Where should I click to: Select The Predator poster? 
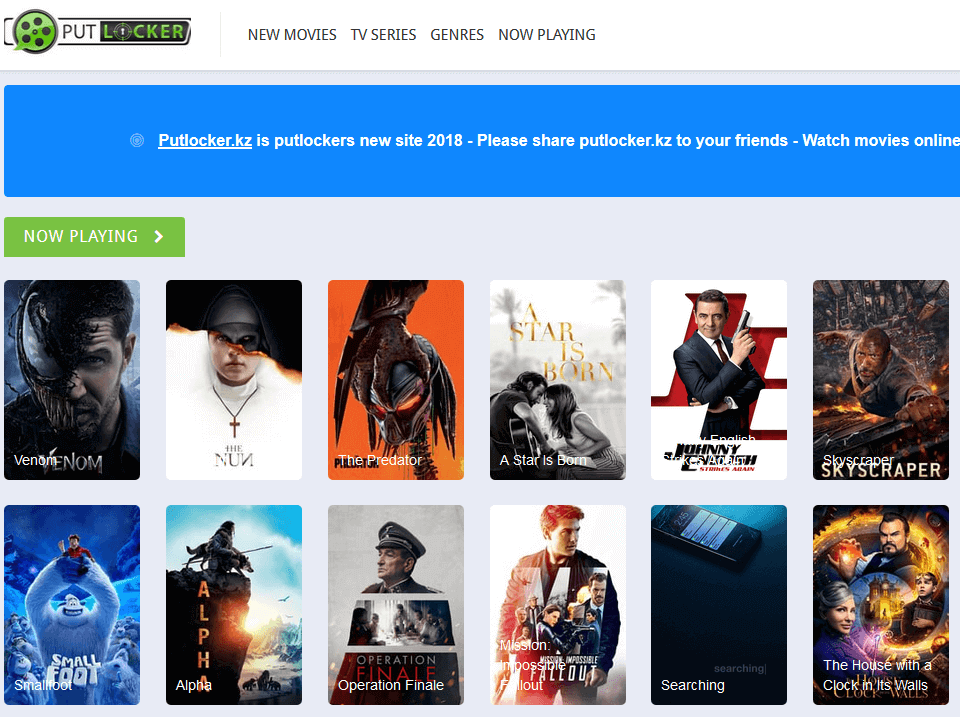396,380
